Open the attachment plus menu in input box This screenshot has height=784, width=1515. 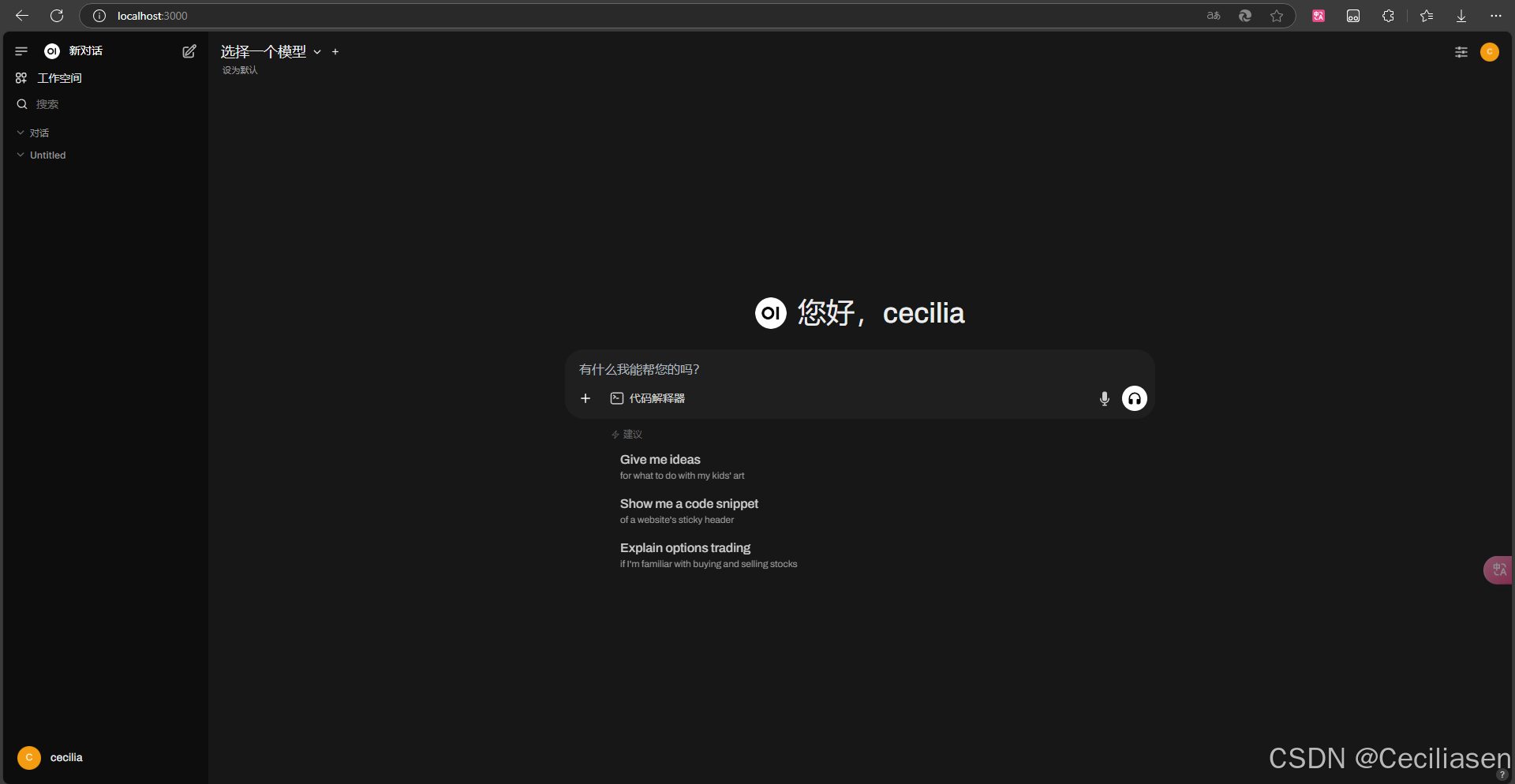[x=585, y=398]
